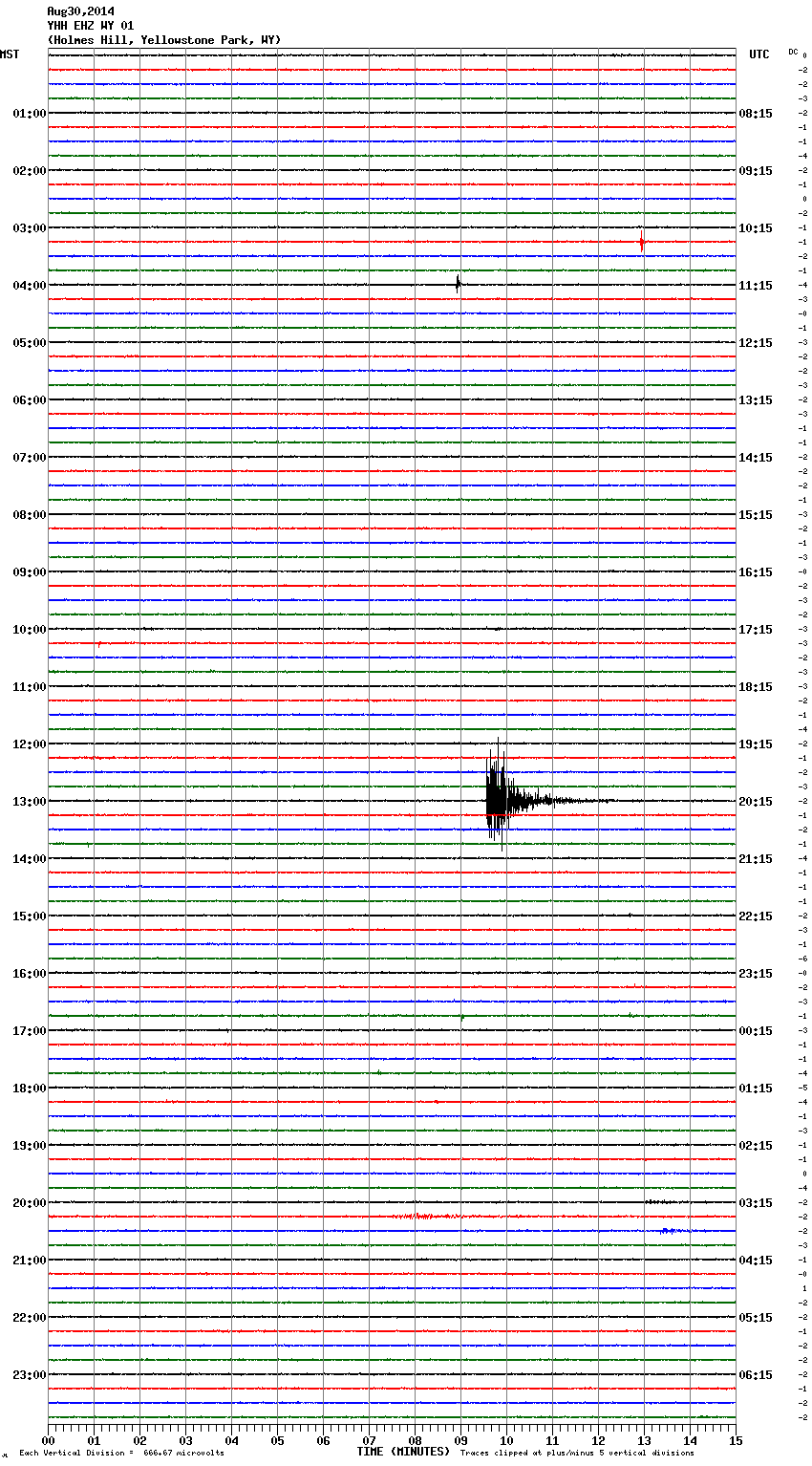Click the blue burst near minute 13.5
The image size is (812, 1466).
click(669, 1231)
